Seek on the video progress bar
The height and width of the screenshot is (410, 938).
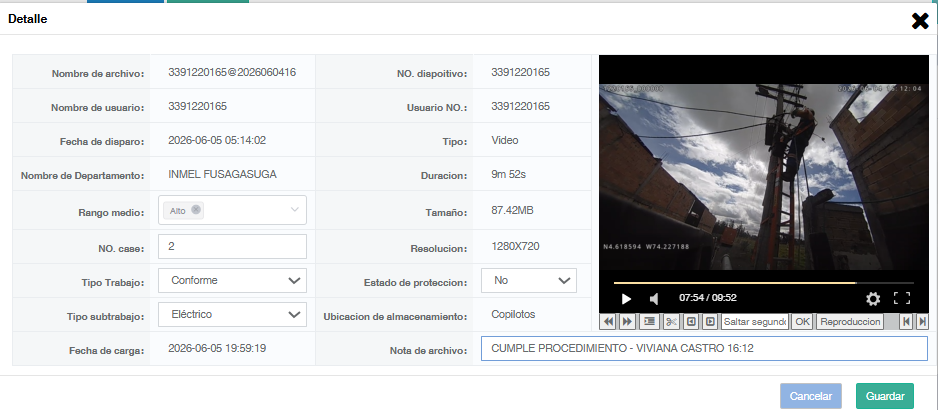point(763,283)
